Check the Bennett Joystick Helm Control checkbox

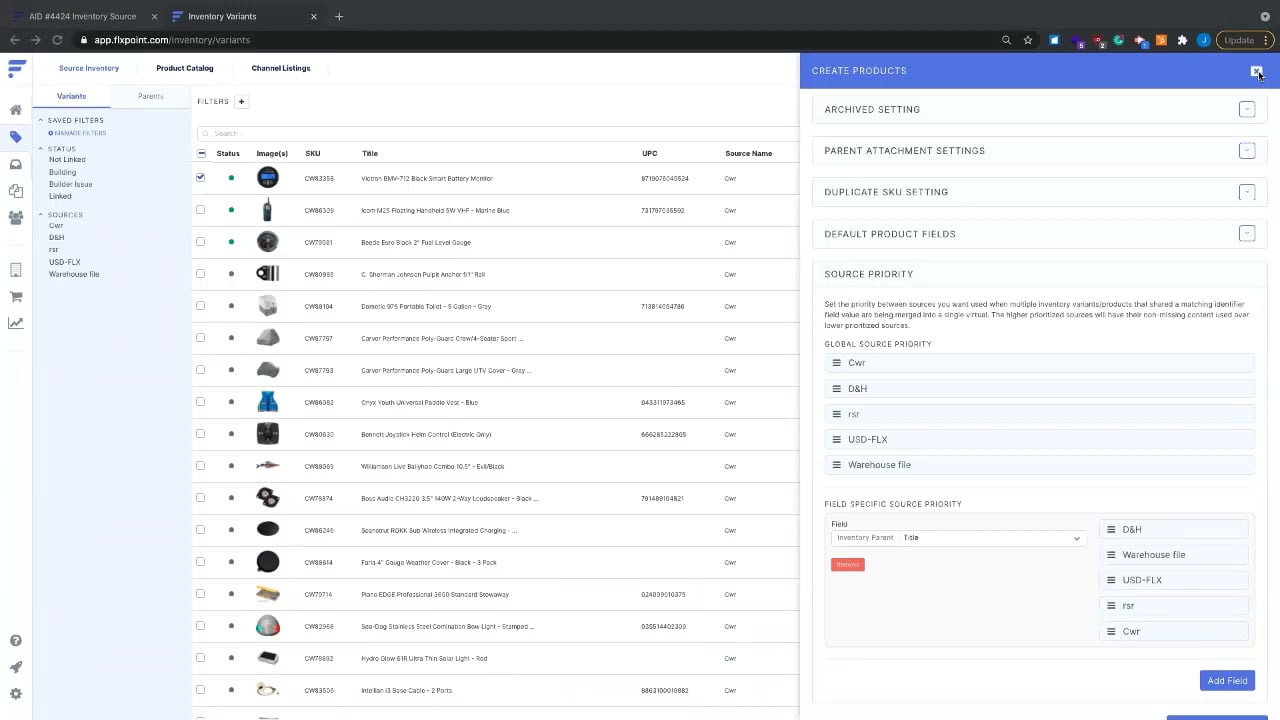point(201,434)
